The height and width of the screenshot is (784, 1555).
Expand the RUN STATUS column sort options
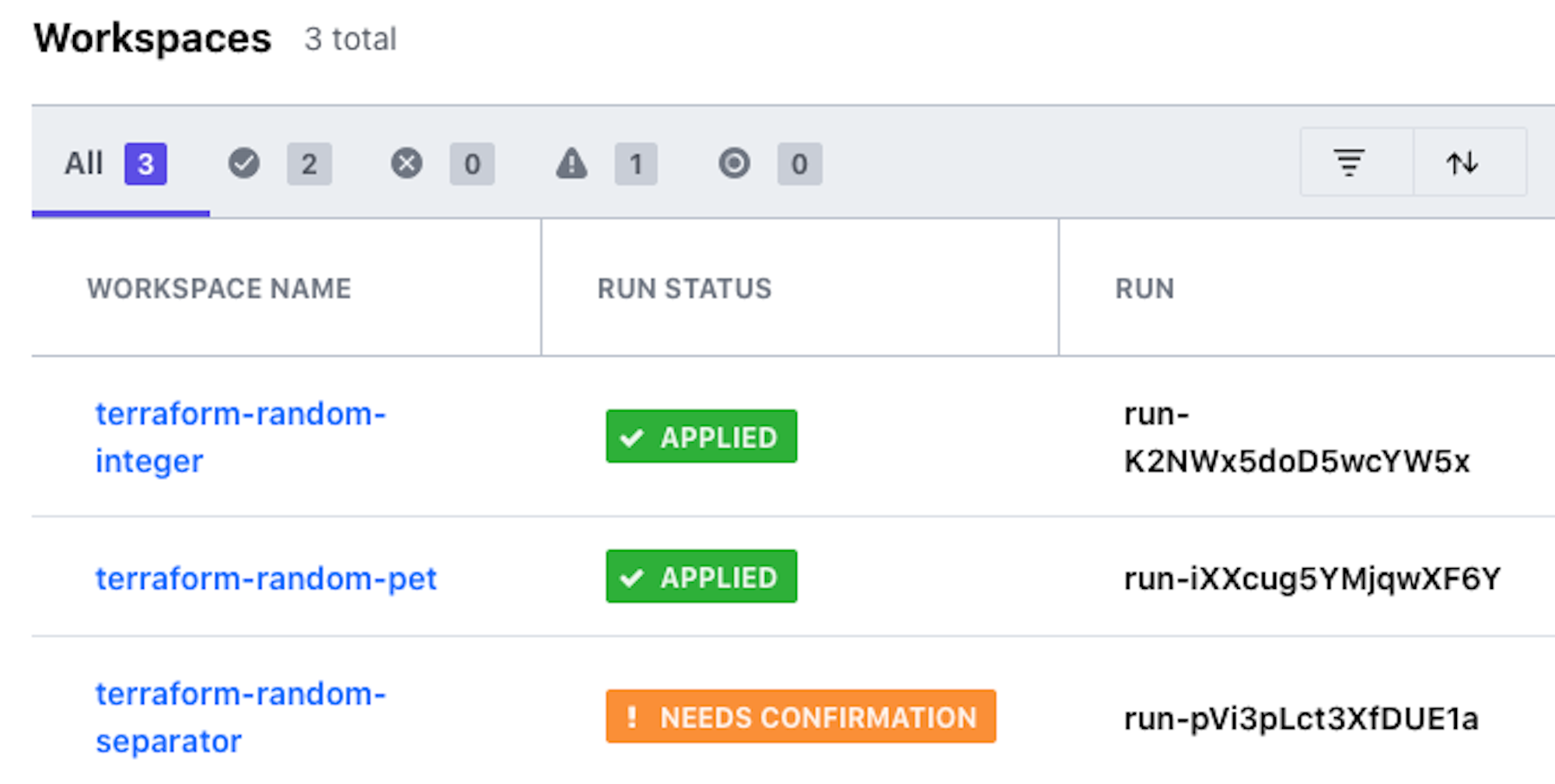tap(684, 288)
